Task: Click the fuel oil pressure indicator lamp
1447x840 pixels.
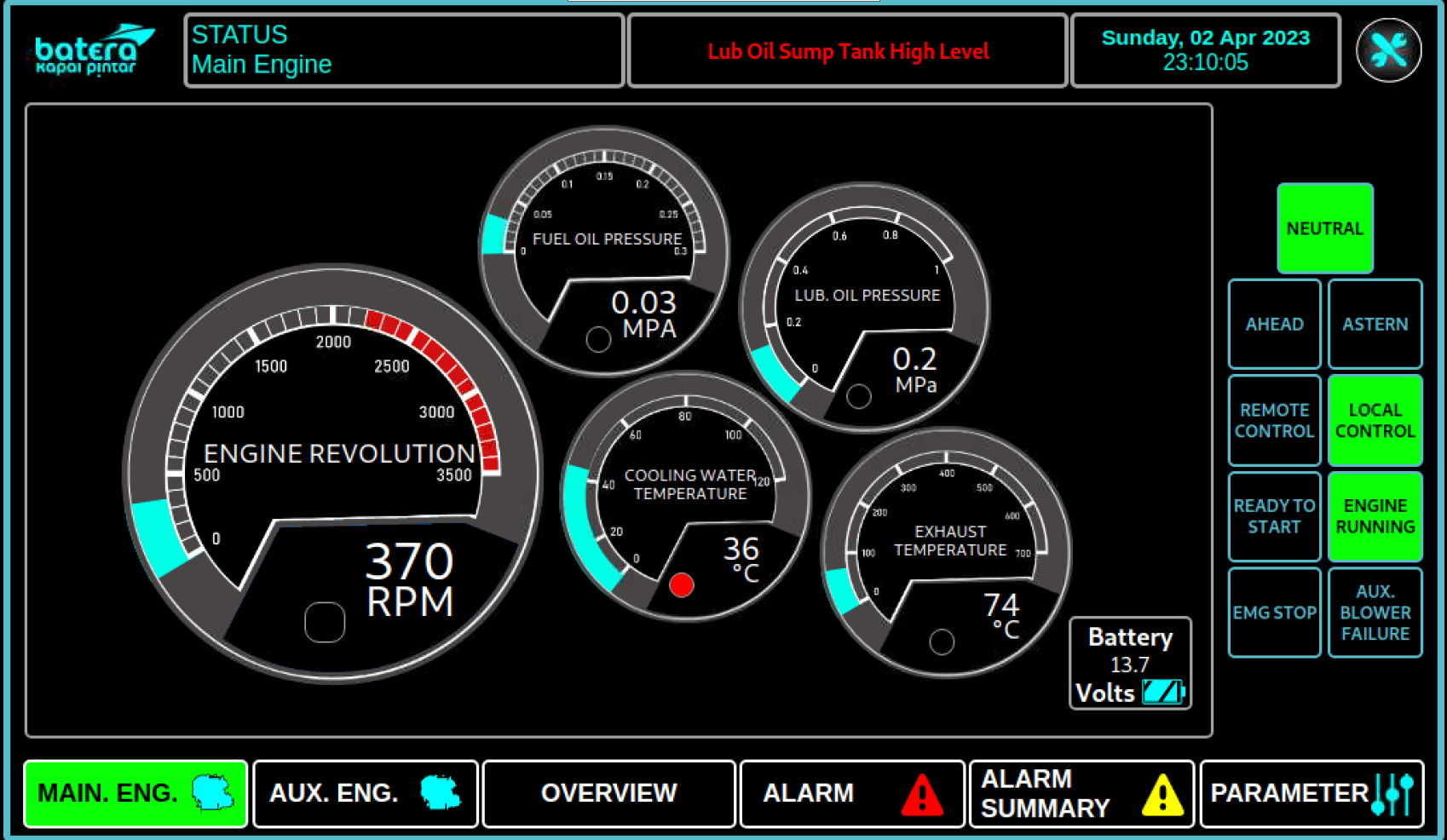Action: (x=598, y=339)
